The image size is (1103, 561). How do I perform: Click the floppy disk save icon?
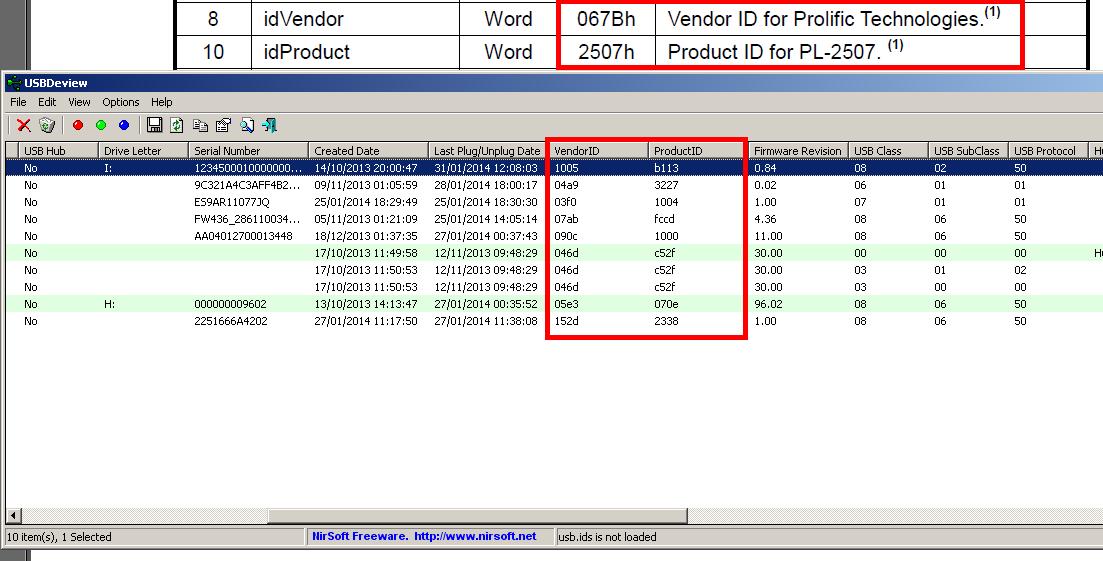(x=155, y=125)
